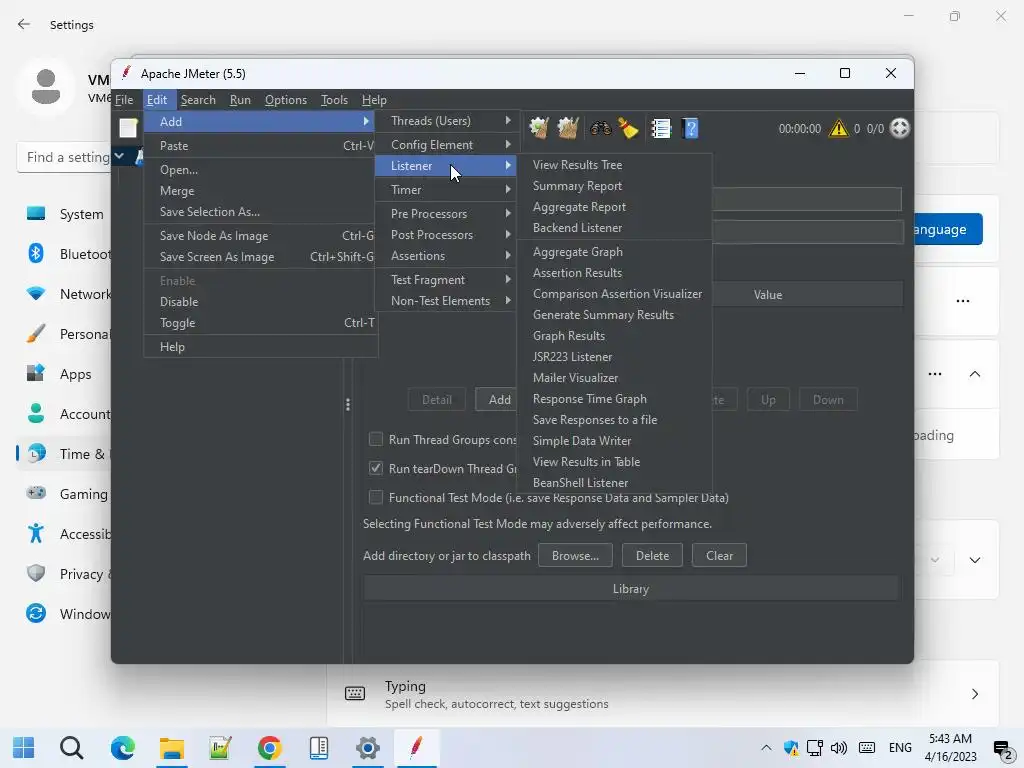Click the Library table header

pyautogui.click(x=630, y=588)
